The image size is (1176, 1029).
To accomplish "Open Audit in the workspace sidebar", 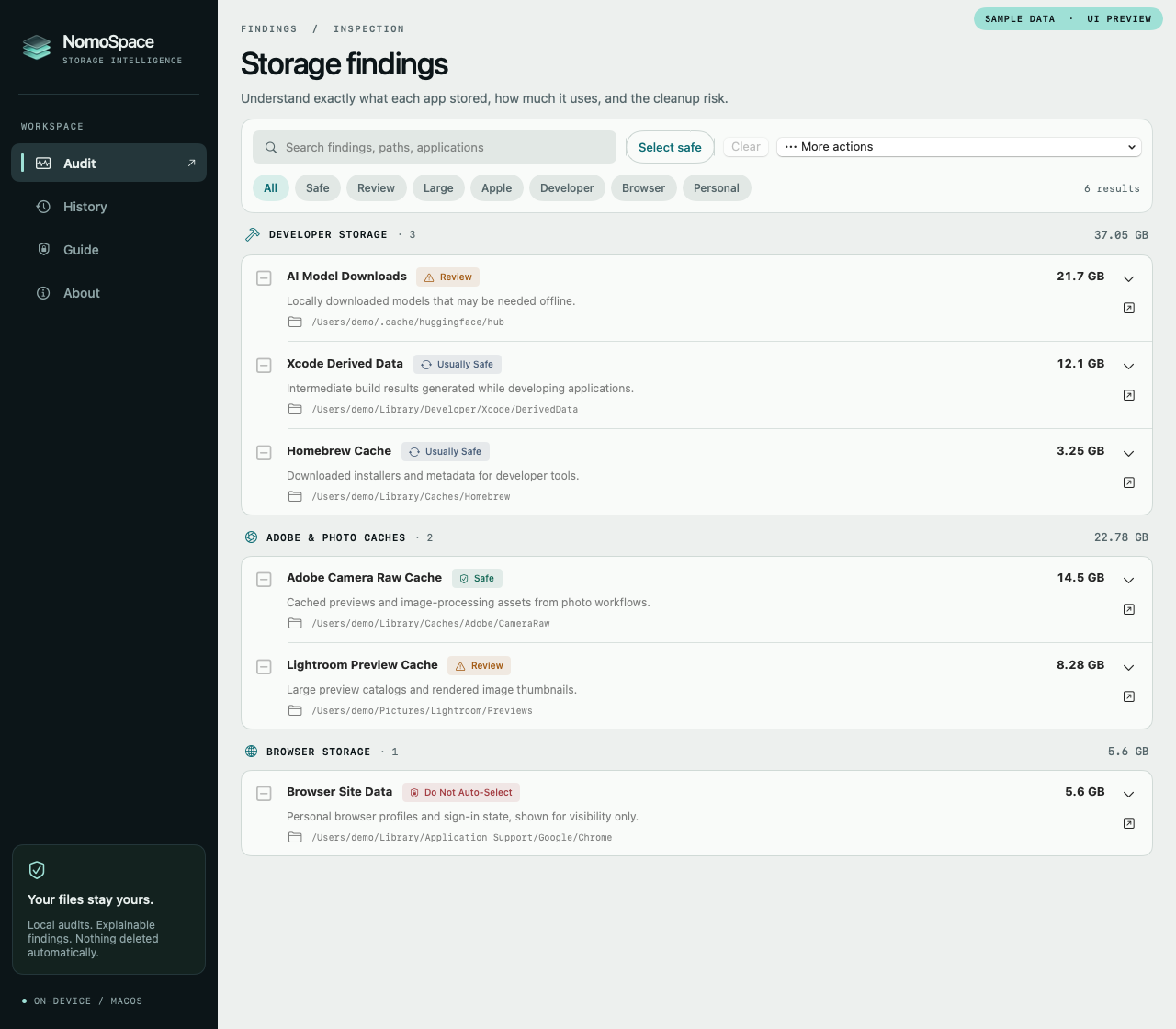I will (x=108, y=163).
